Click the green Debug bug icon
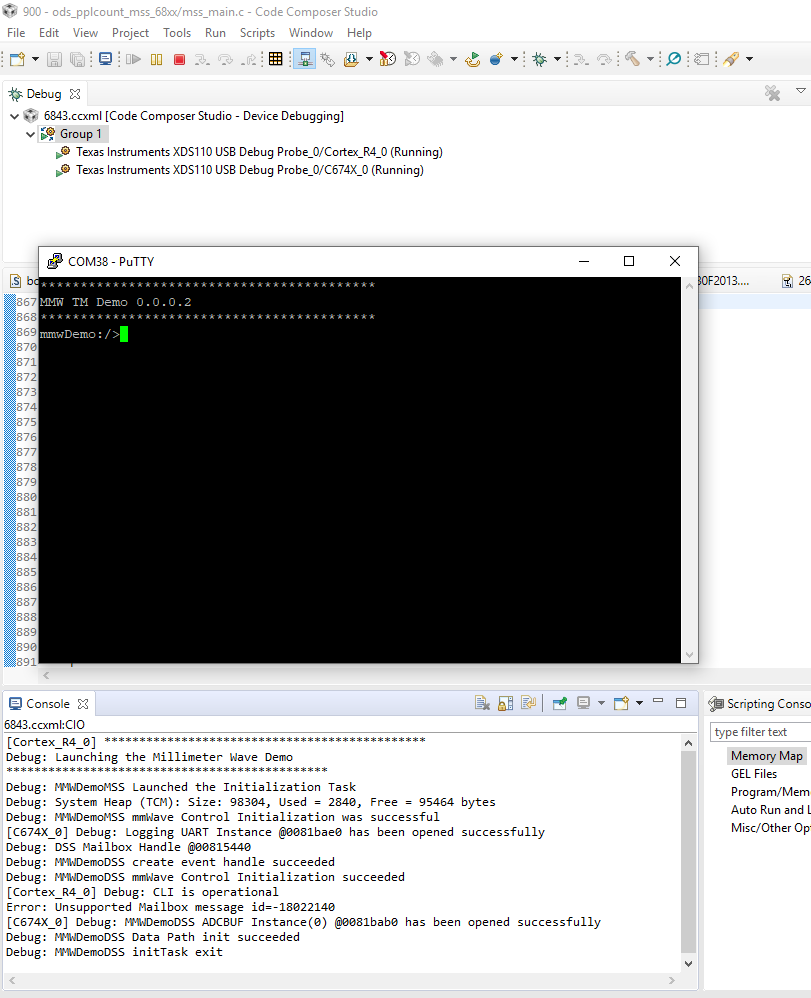 pos(539,59)
